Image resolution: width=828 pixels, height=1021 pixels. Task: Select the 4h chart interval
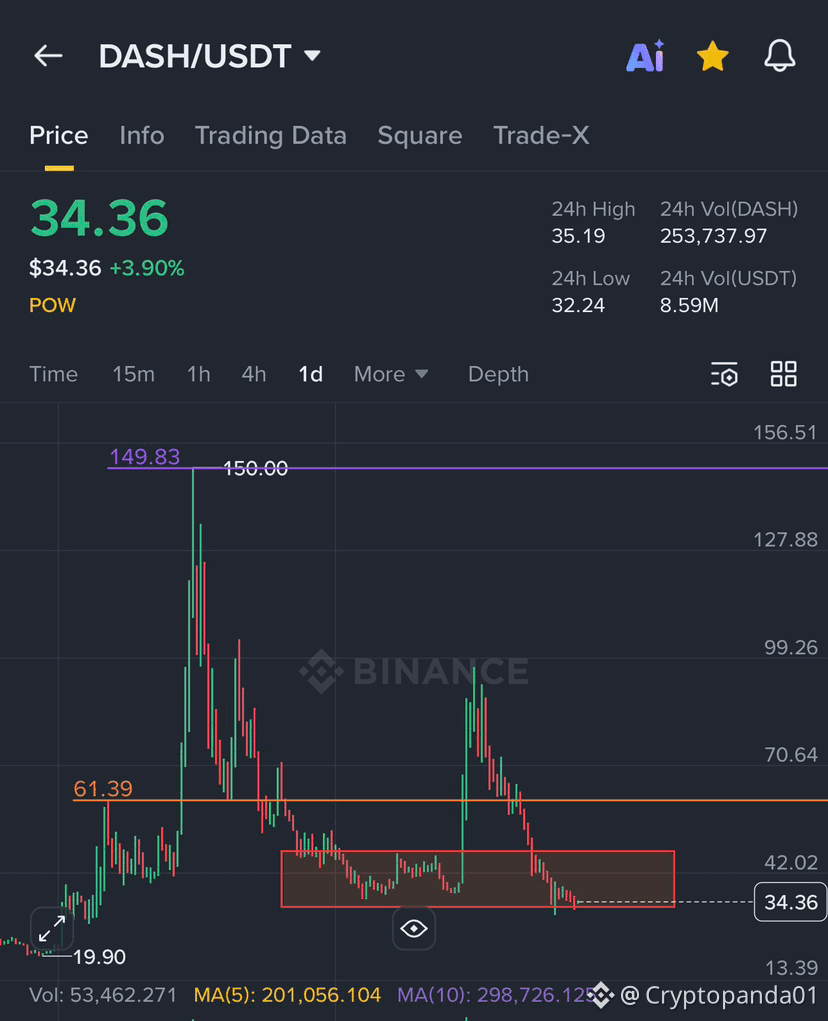[x=254, y=374]
